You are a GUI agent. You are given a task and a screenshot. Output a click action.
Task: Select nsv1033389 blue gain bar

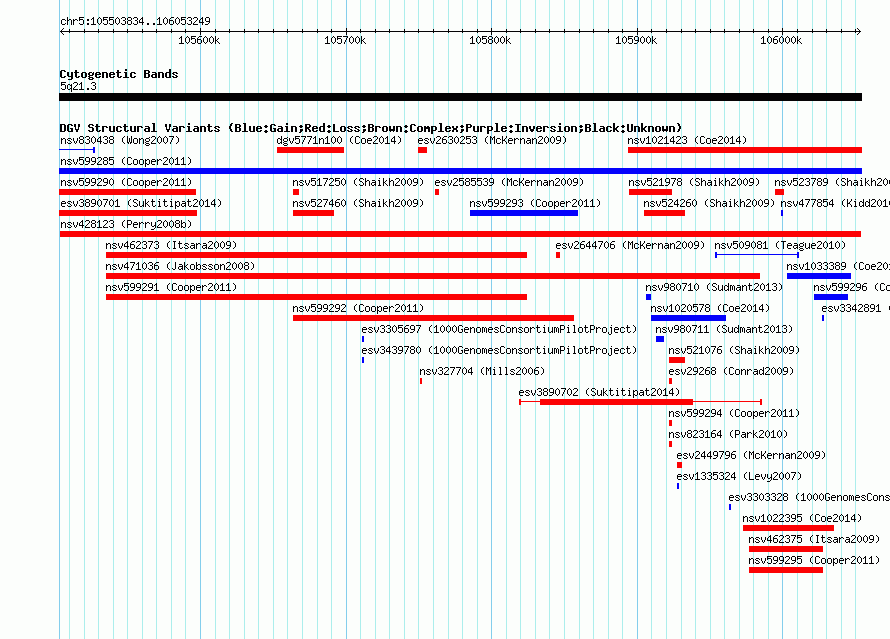point(818,276)
